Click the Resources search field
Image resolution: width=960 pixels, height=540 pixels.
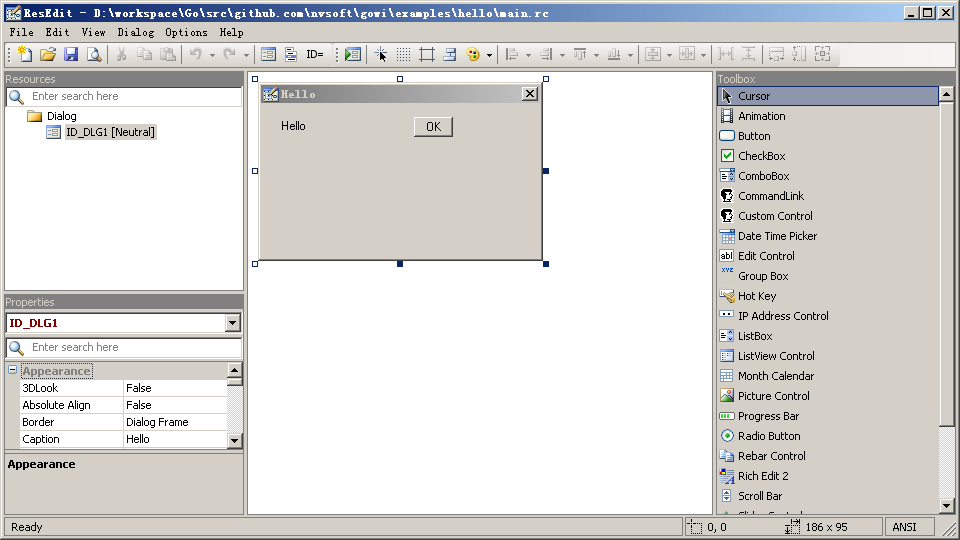124,96
